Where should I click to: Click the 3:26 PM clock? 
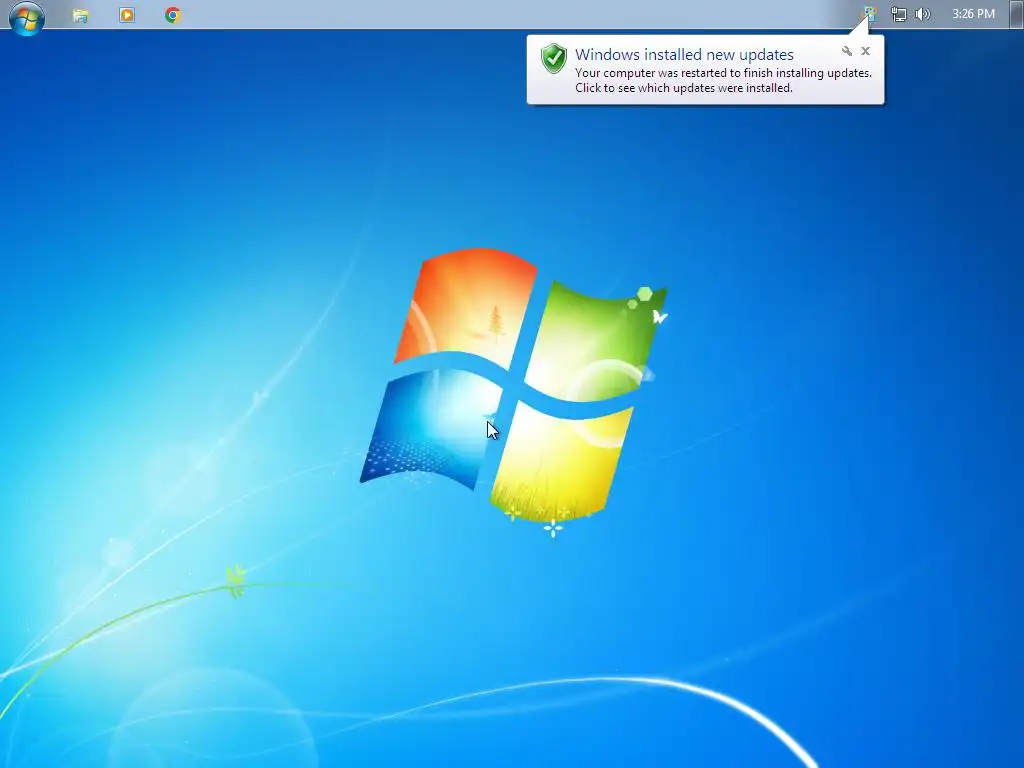[x=973, y=14]
